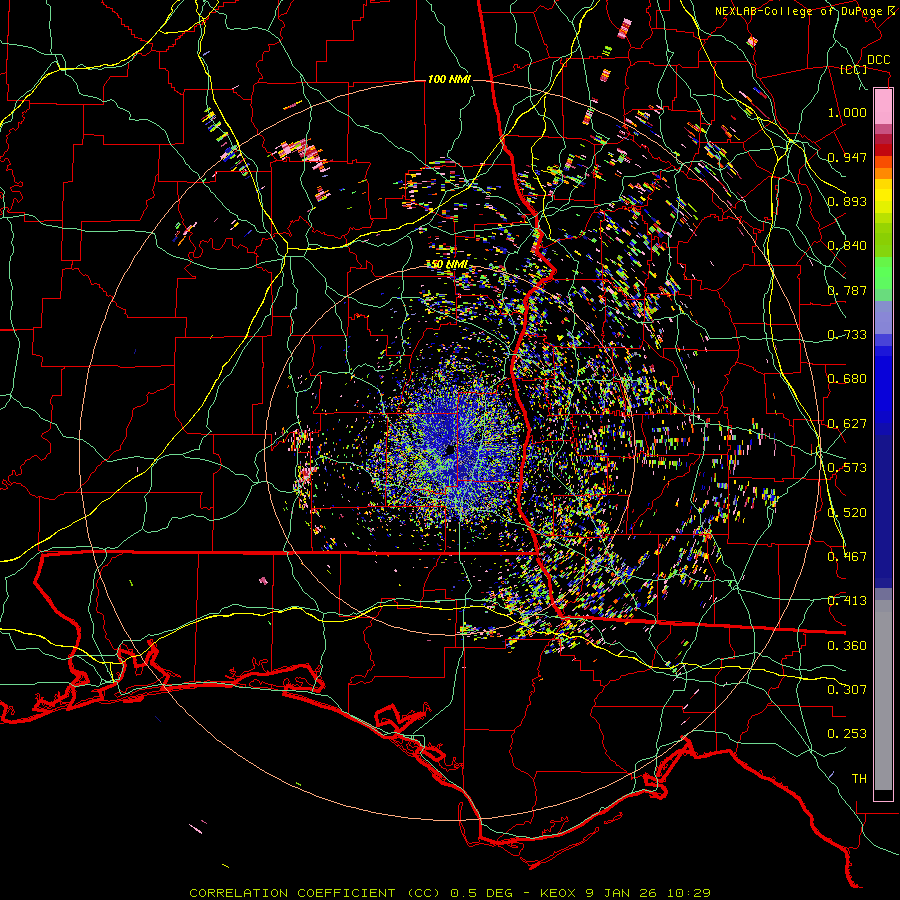Image resolution: width=900 pixels, height=900 pixels.
Task: Click the [CC] legend heading
Action: click(x=854, y=69)
